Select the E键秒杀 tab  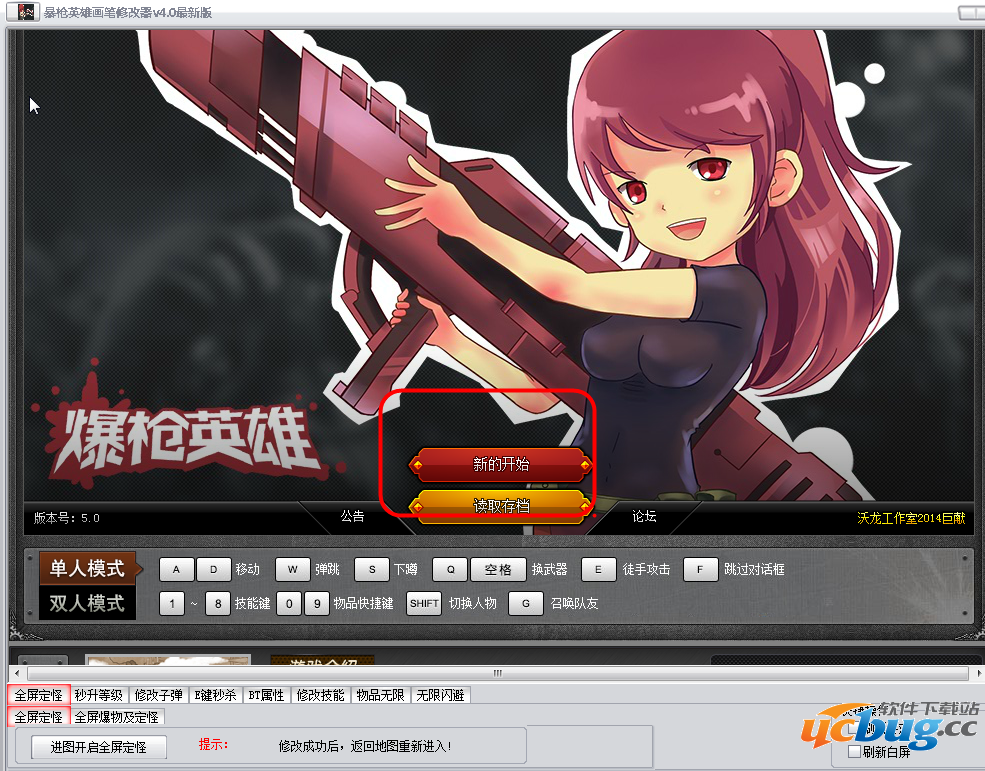216,695
